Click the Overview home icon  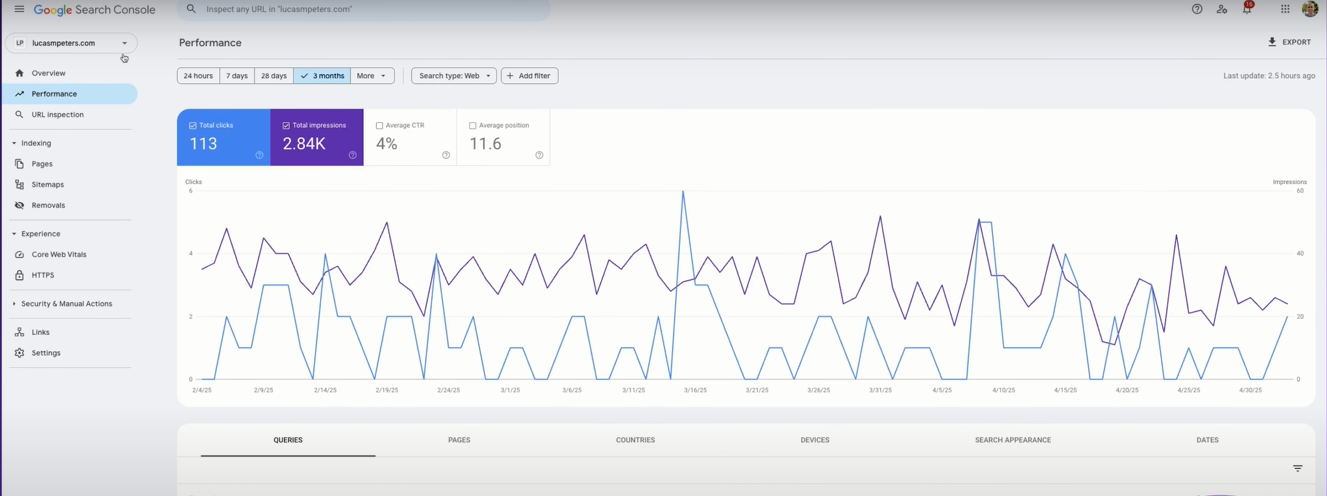pos(19,73)
